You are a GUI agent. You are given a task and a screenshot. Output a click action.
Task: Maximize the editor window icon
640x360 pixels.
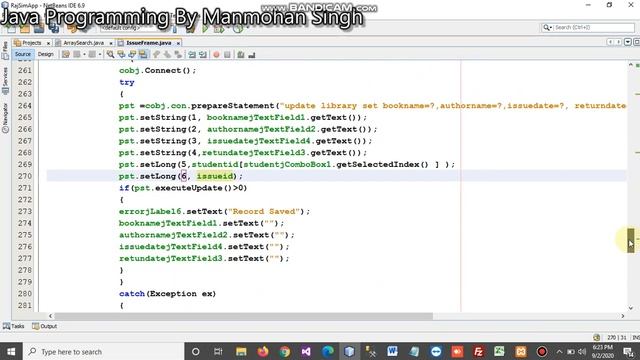(636, 42)
